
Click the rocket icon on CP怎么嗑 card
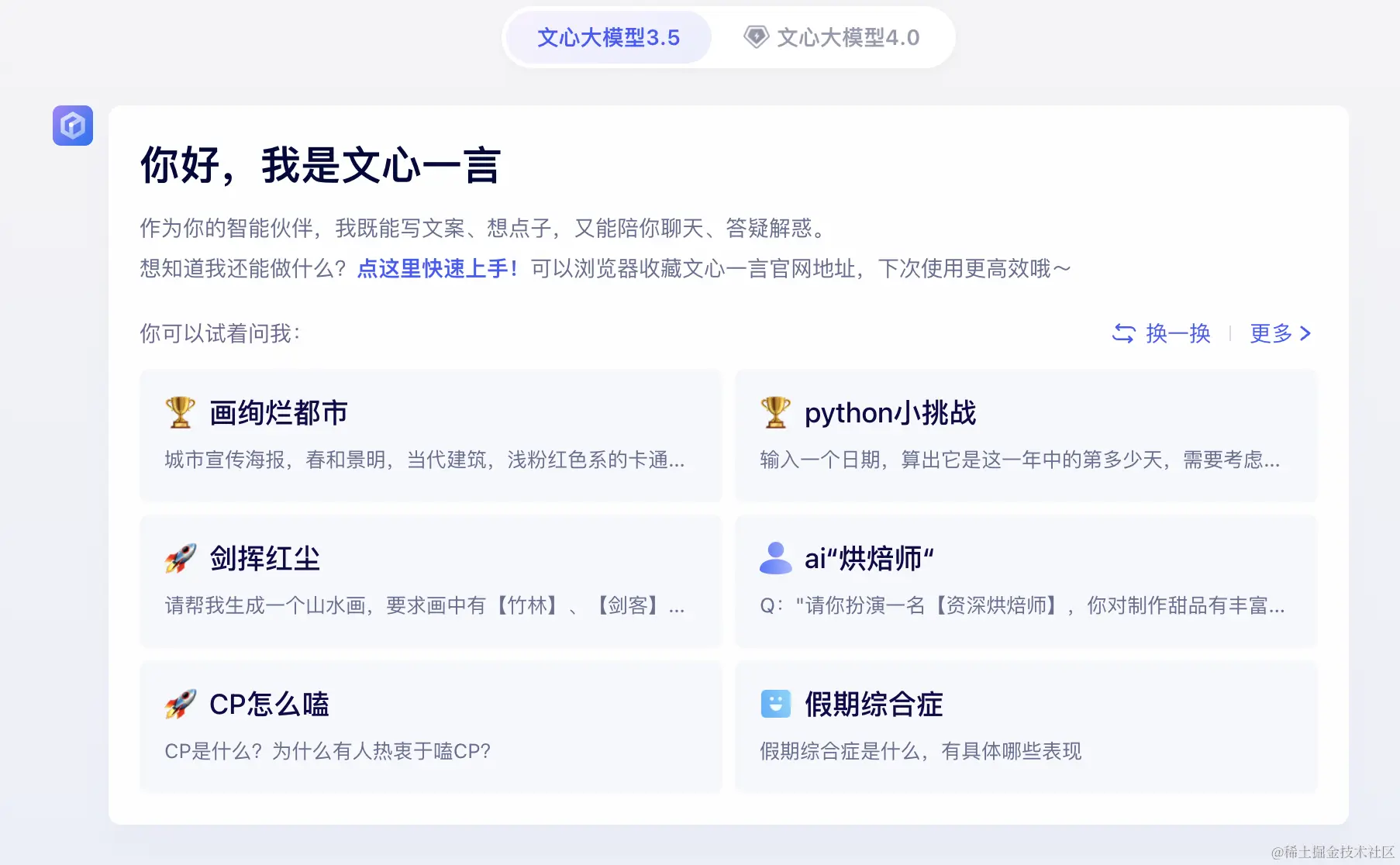point(180,704)
